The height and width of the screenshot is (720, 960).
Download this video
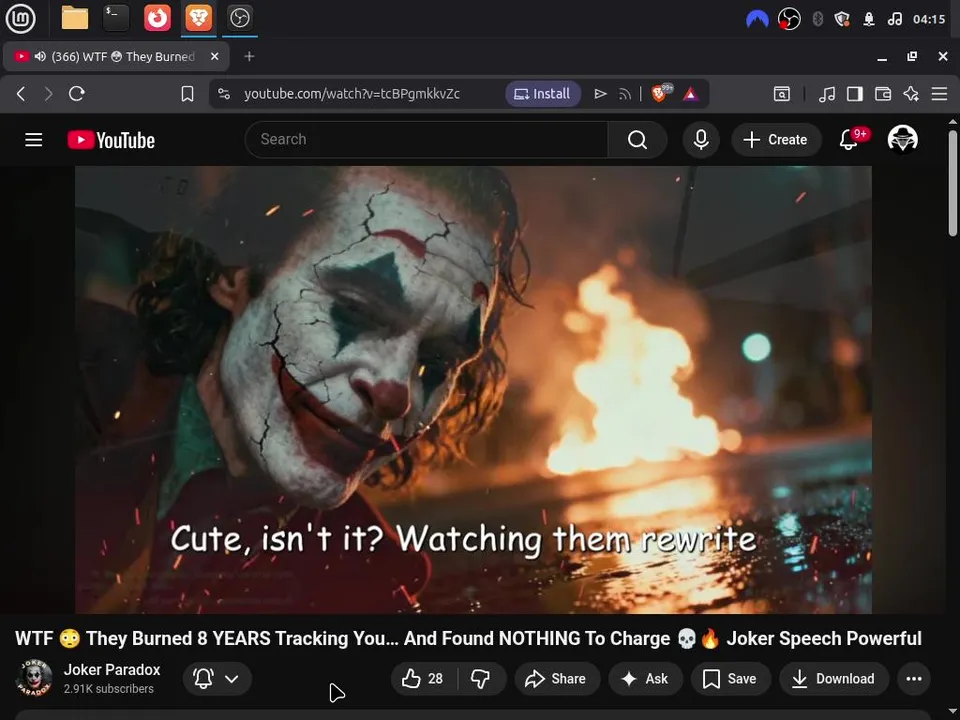833,678
